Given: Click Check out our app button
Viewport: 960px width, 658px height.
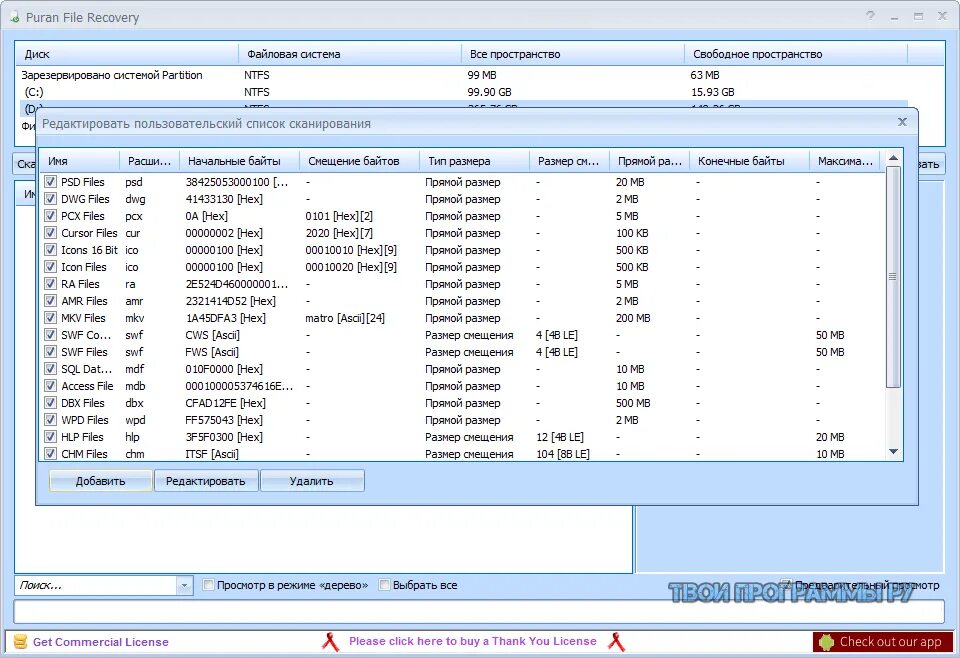Looking at the screenshot, I should [883, 641].
